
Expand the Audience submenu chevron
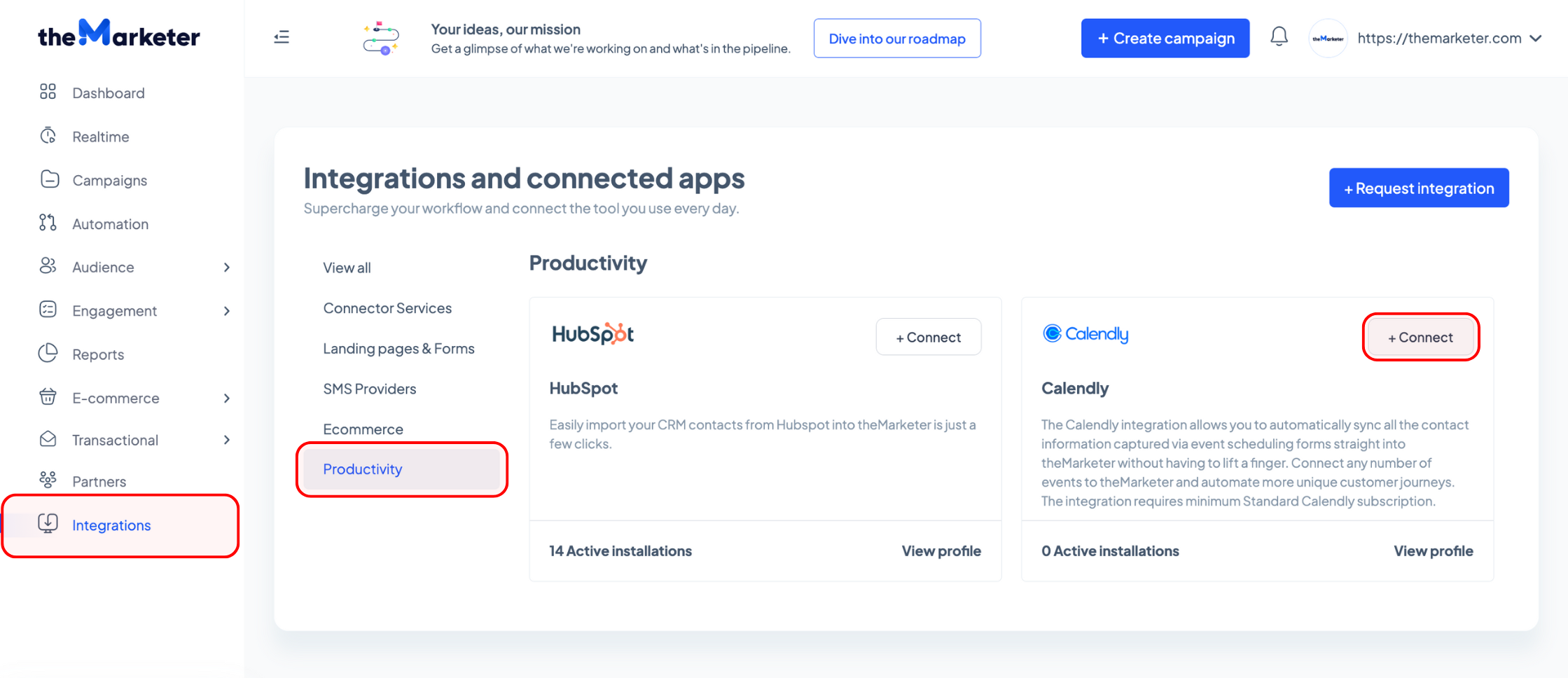tap(226, 267)
